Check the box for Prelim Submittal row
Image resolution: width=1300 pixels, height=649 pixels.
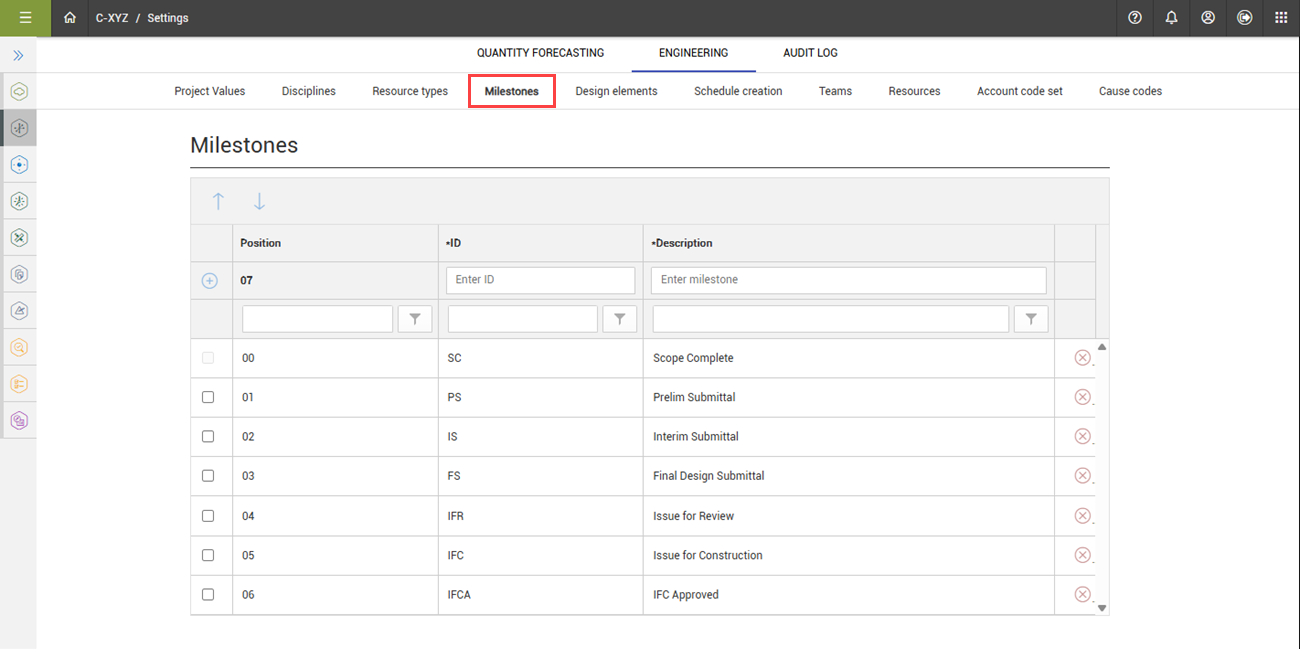point(208,397)
